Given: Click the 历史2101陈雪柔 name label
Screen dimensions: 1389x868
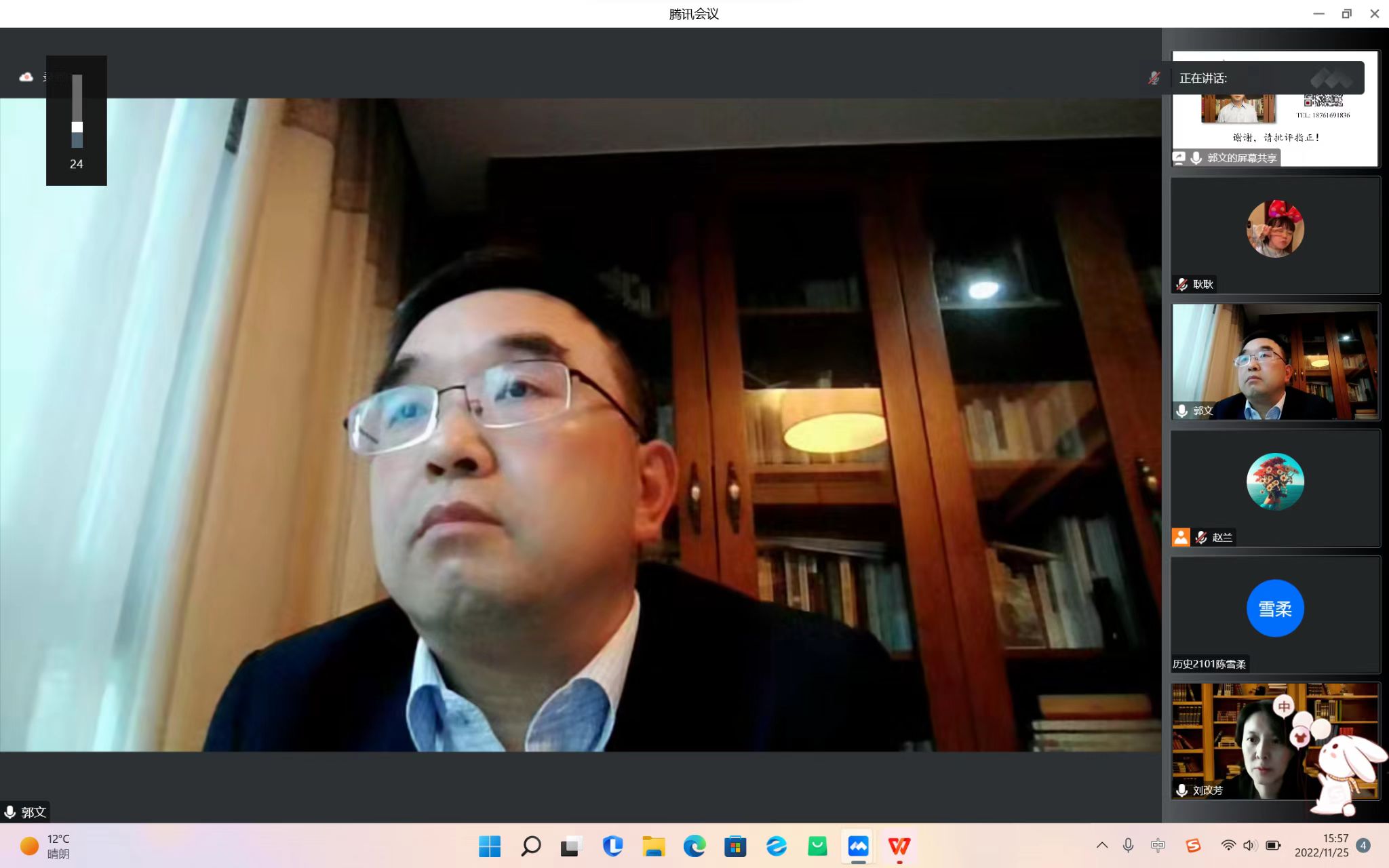Looking at the screenshot, I should (x=1209, y=664).
